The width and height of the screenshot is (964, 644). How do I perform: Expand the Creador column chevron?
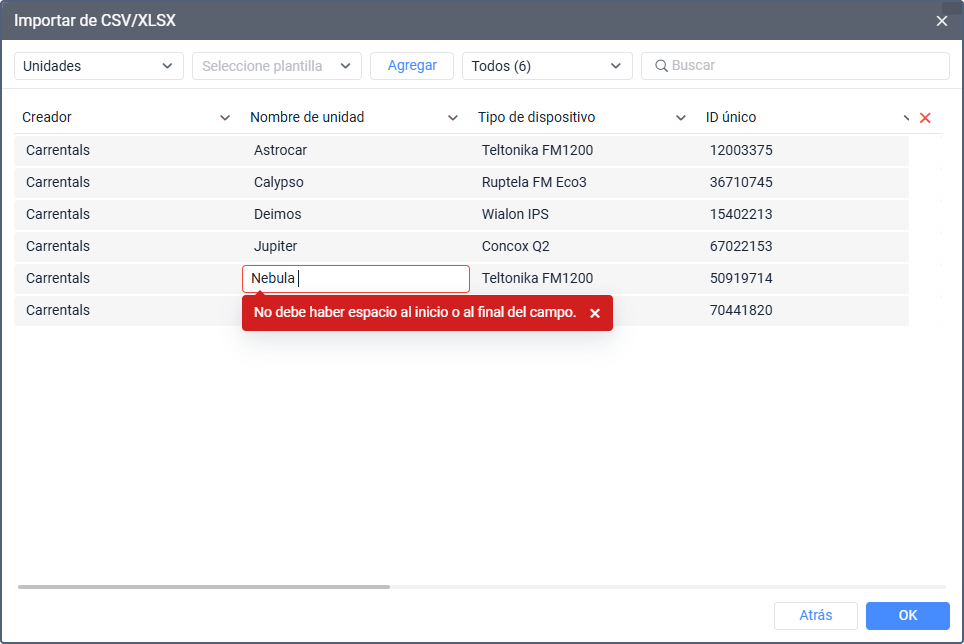pyautogui.click(x=225, y=118)
